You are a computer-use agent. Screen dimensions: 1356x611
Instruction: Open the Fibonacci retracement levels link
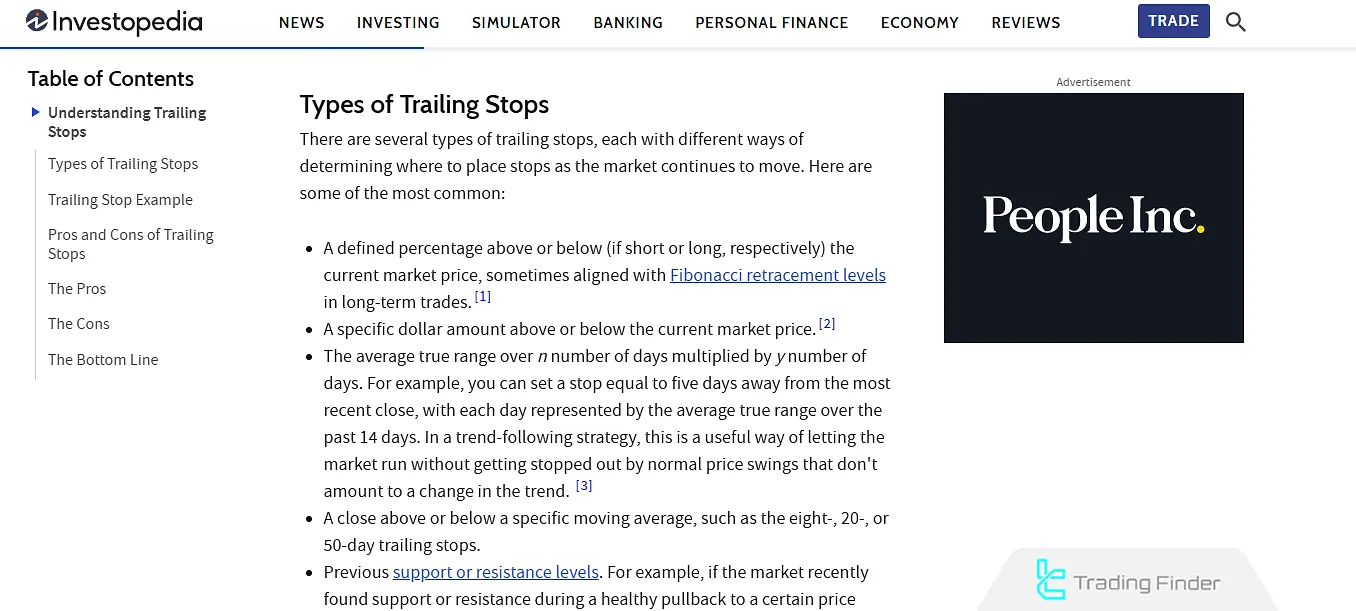point(777,275)
